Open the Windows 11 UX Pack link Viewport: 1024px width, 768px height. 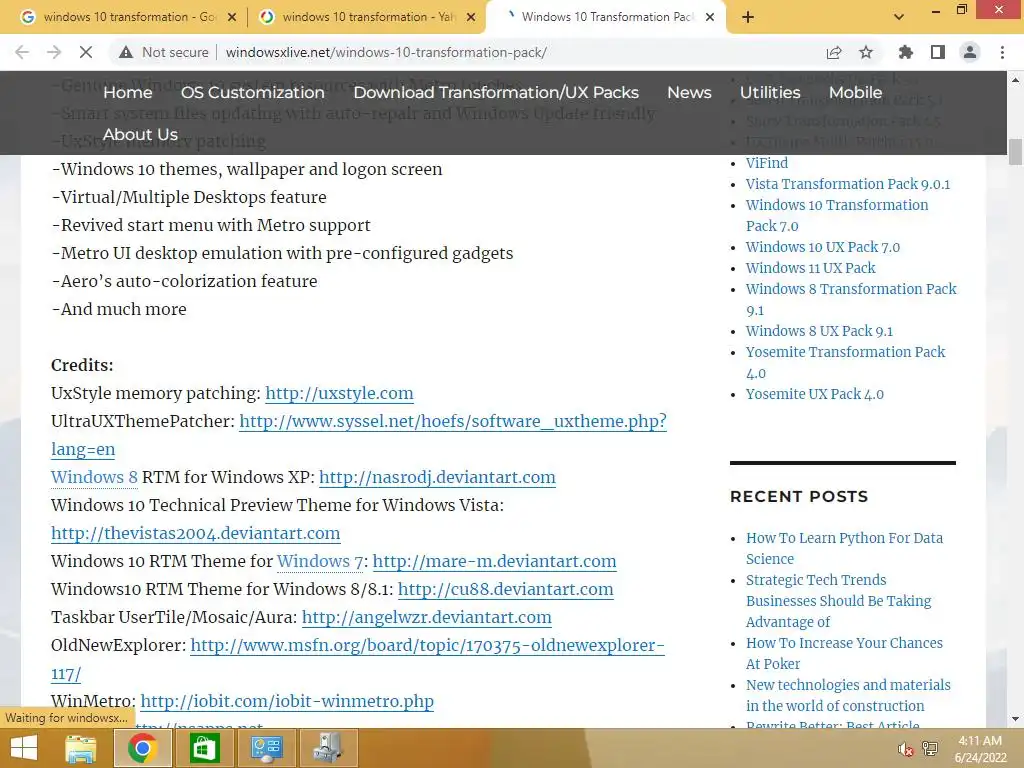[x=810, y=268]
